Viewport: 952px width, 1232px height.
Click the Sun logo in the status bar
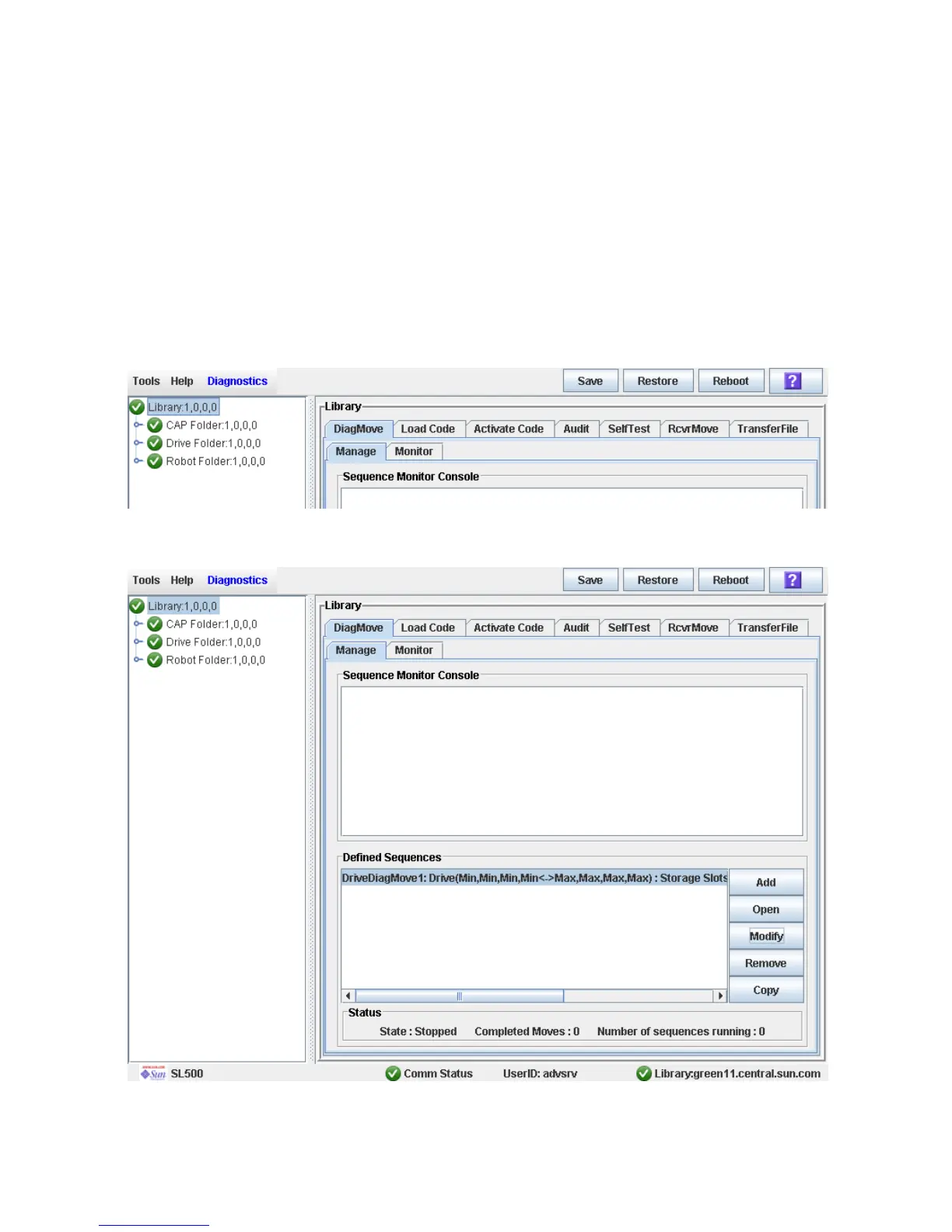153,1073
